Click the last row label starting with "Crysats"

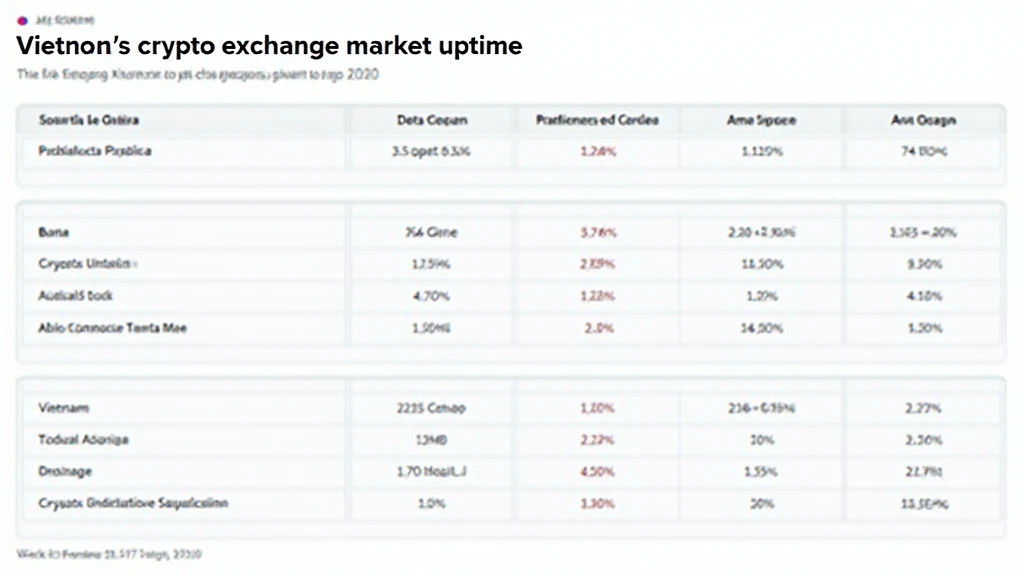pos(133,503)
